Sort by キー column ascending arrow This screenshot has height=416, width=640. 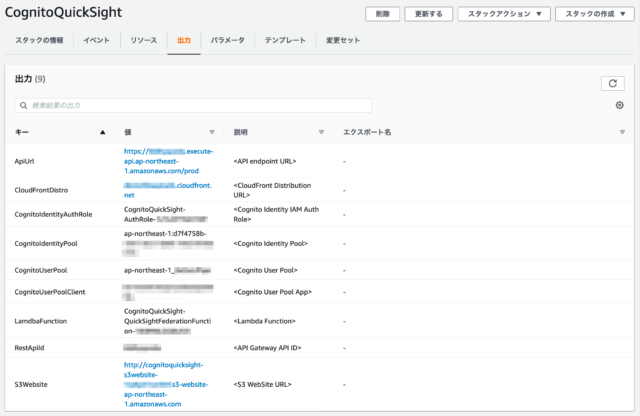pyautogui.click(x=102, y=132)
